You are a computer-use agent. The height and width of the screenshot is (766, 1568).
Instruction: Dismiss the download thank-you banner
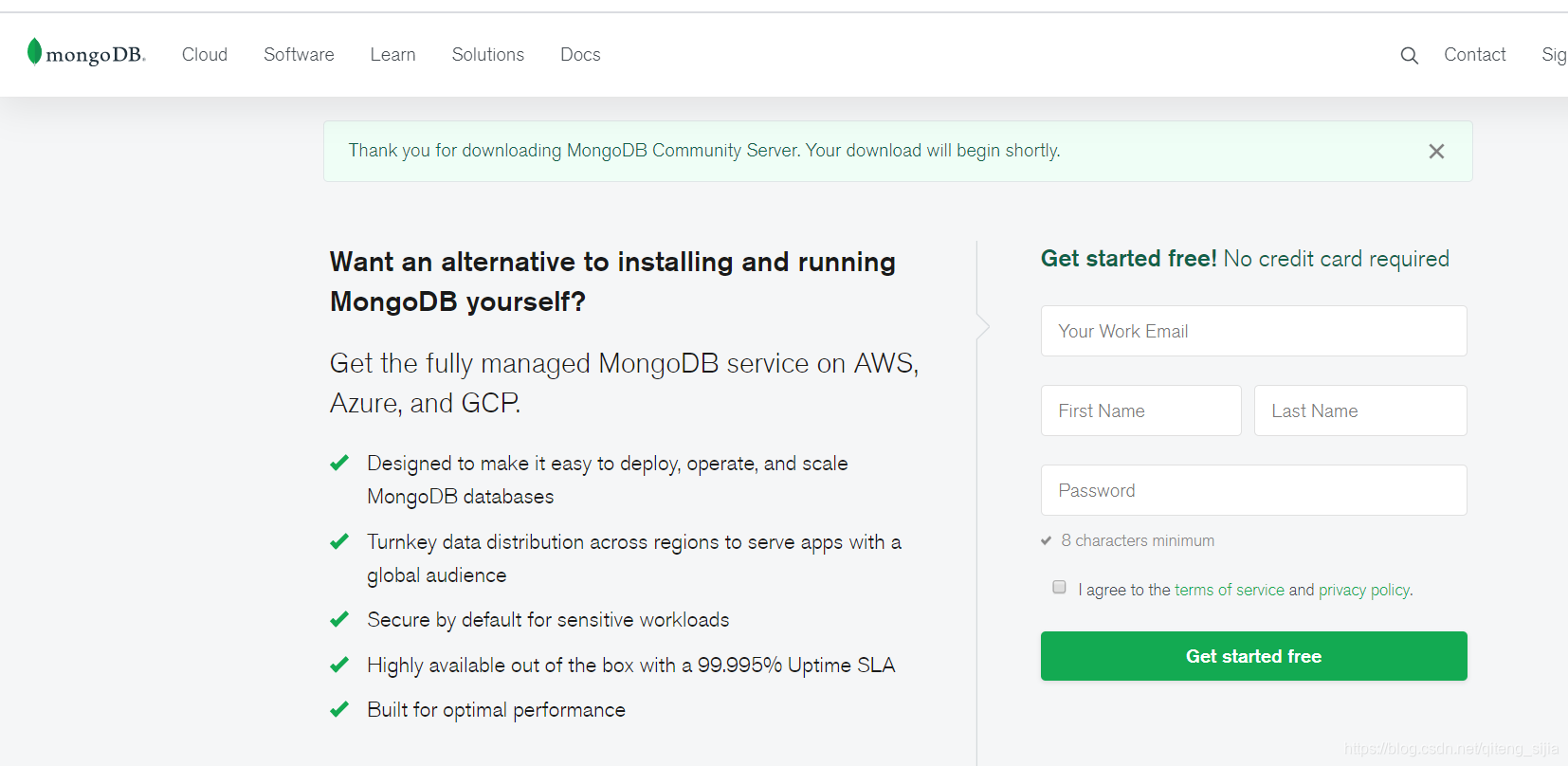coord(1436,152)
